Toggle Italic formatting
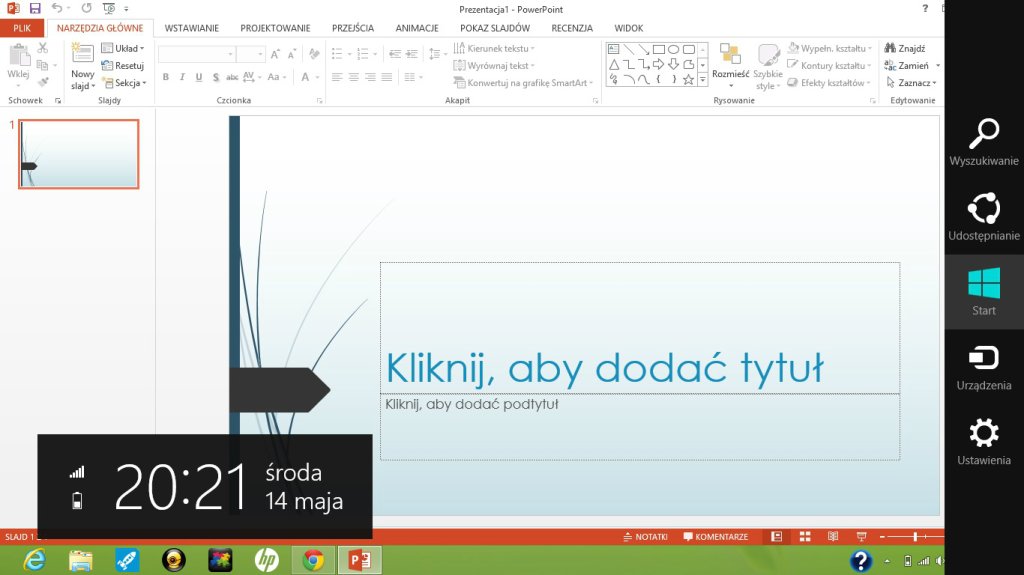The image size is (1024, 575). [x=182, y=77]
